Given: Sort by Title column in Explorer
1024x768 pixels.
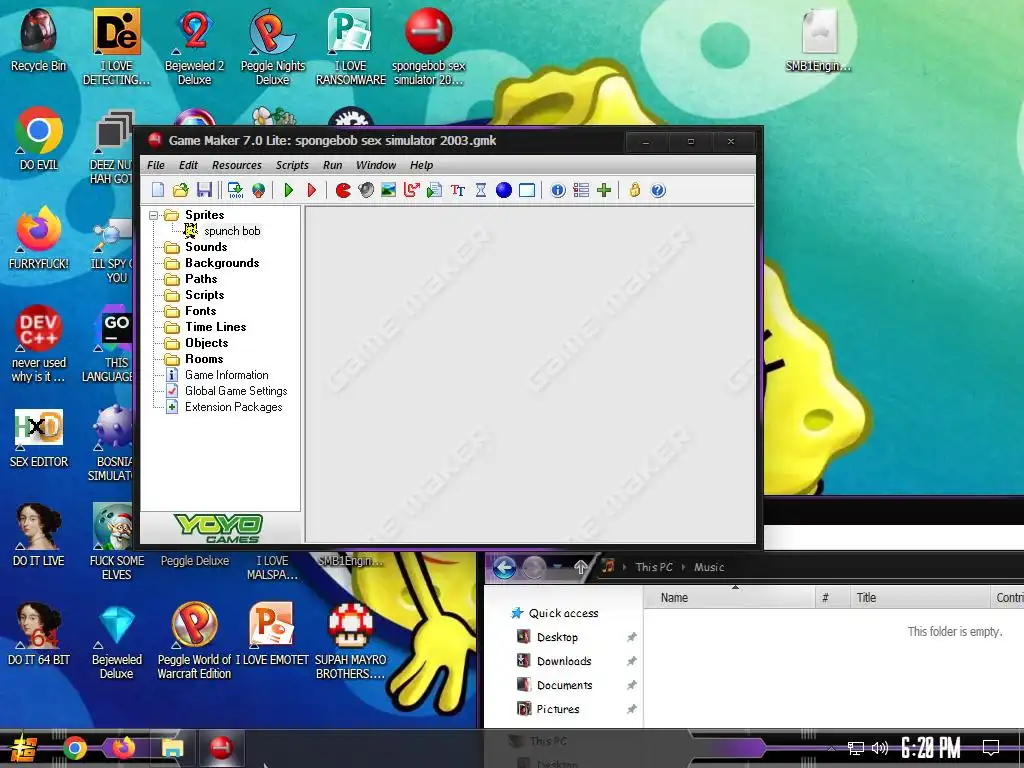Looking at the screenshot, I should click(x=920, y=598).
